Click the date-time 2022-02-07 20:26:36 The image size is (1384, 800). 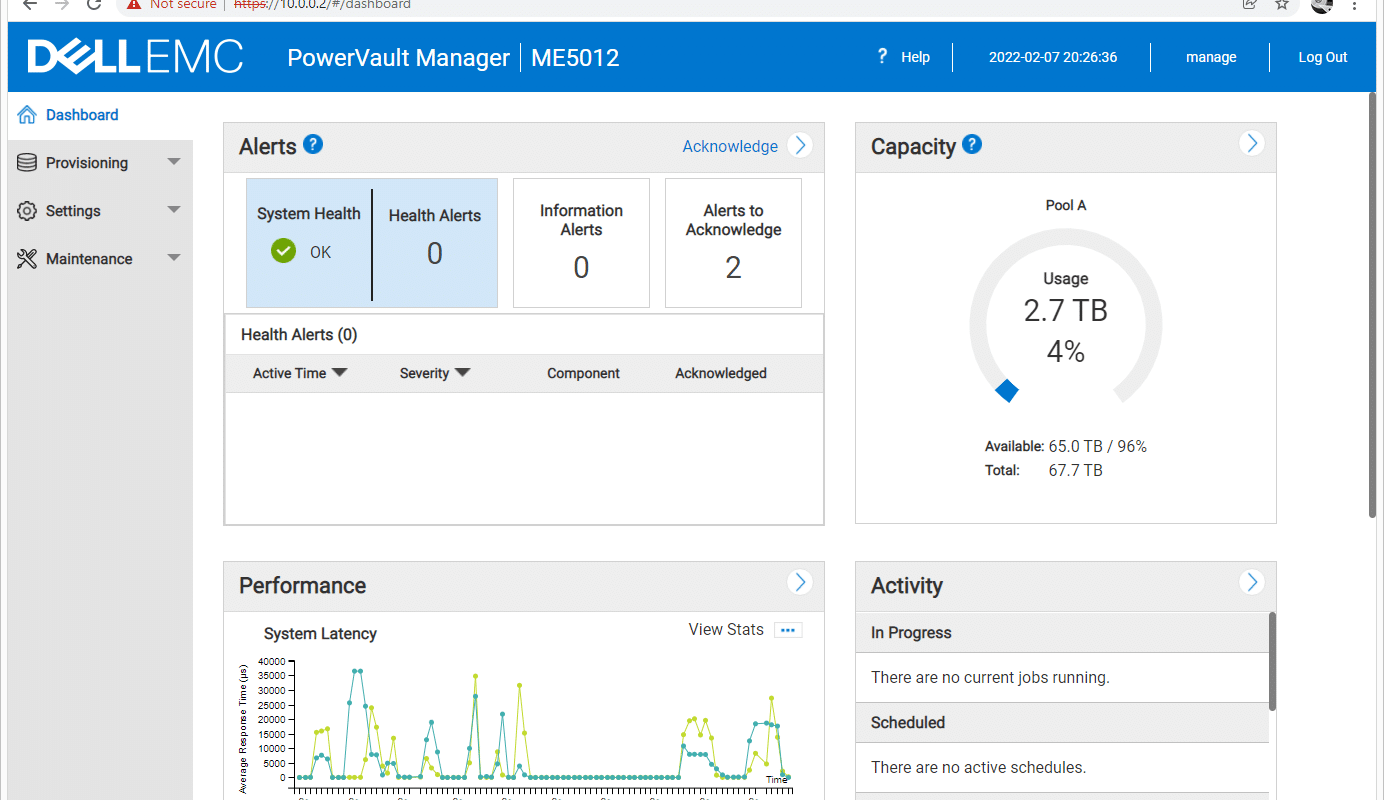pyautogui.click(x=1053, y=57)
